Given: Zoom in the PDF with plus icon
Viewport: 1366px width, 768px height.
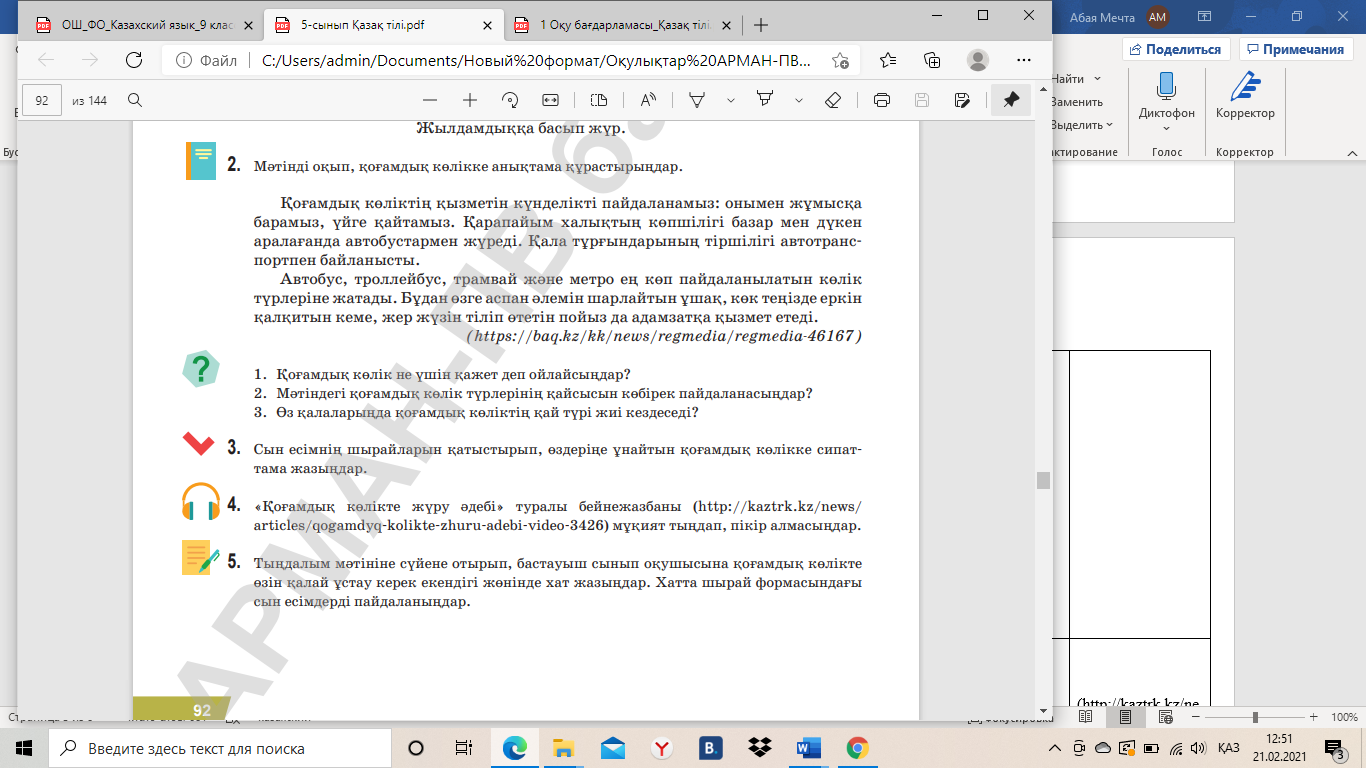Looking at the screenshot, I should click(x=470, y=100).
